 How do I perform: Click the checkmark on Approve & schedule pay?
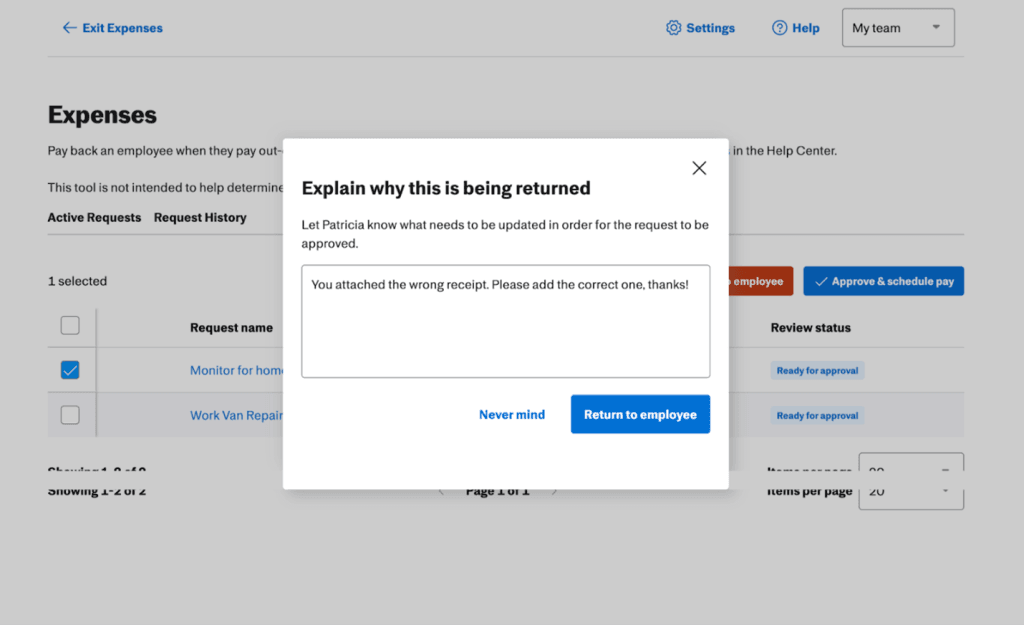click(x=821, y=281)
